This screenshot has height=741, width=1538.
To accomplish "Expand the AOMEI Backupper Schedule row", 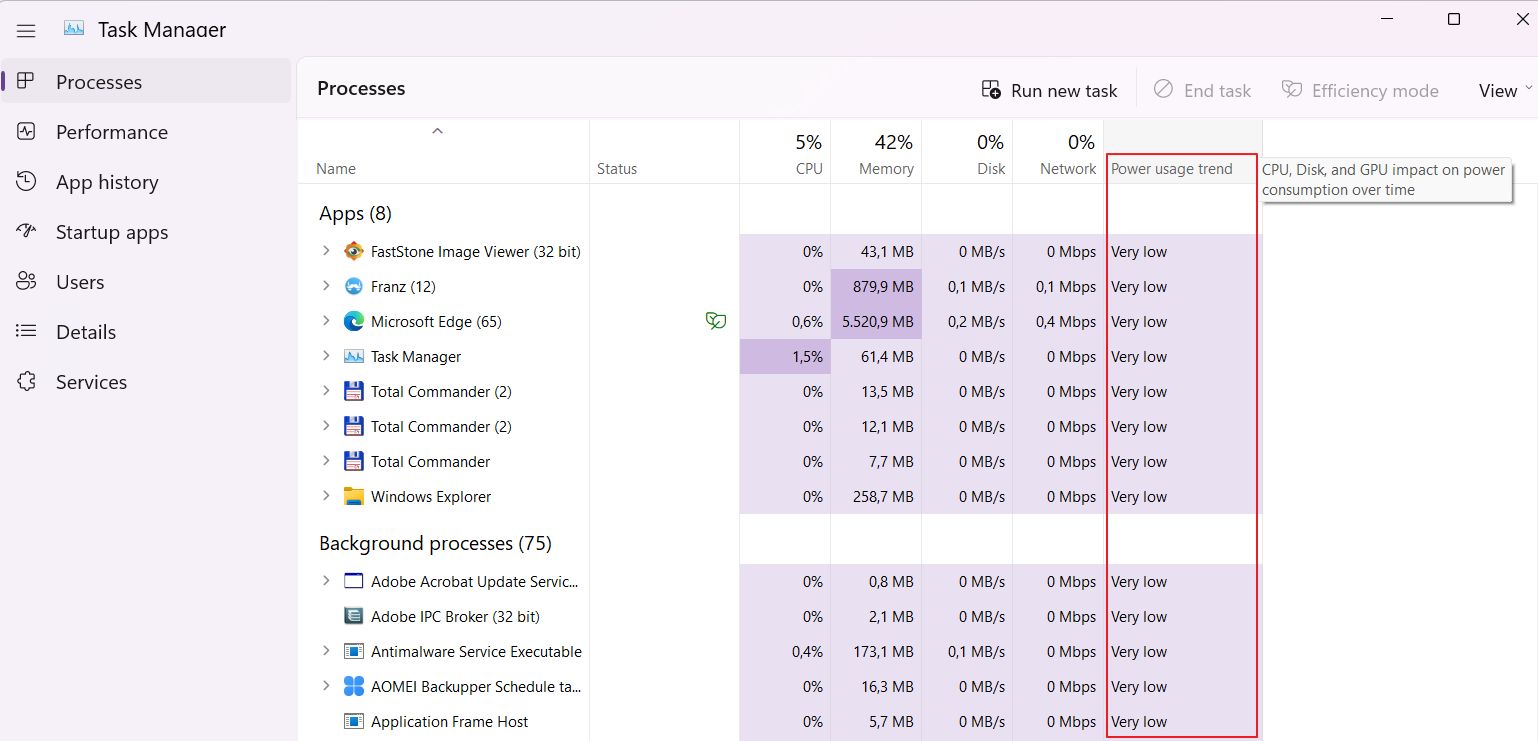I will [325, 687].
